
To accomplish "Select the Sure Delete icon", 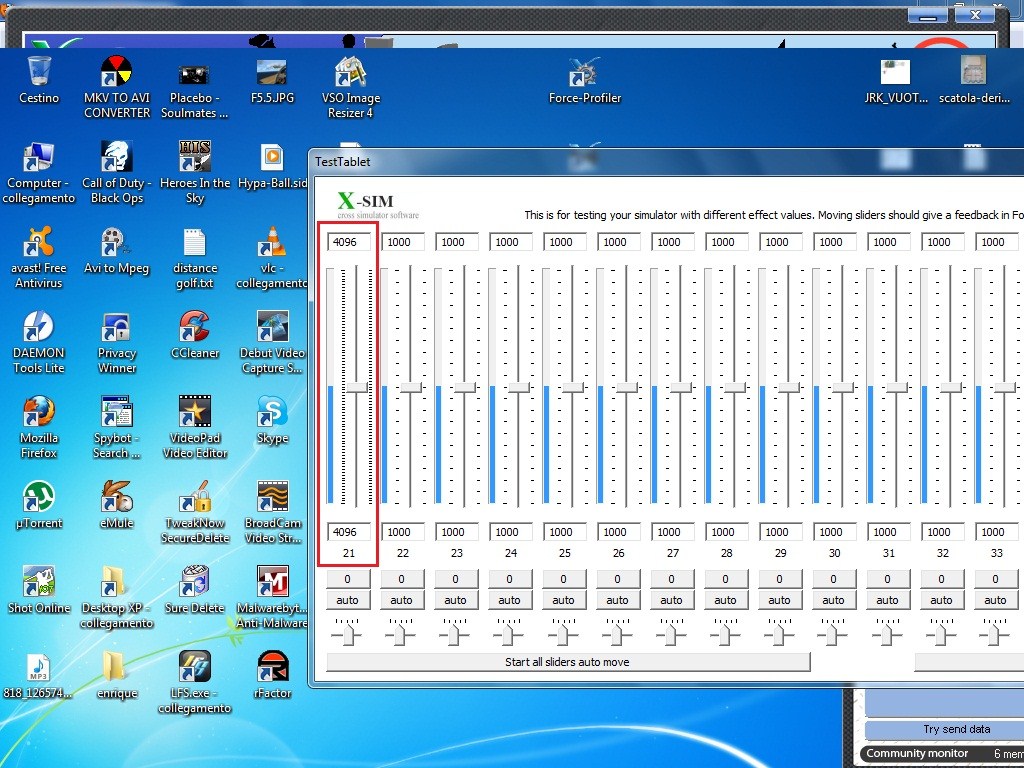I will pyautogui.click(x=194, y=582).
